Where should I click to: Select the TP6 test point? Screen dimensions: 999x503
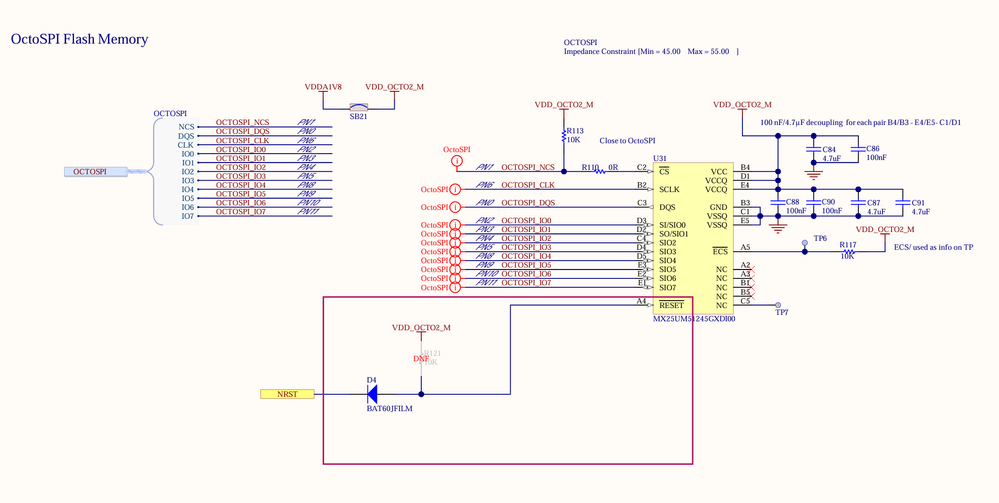(x=804, y=242)
